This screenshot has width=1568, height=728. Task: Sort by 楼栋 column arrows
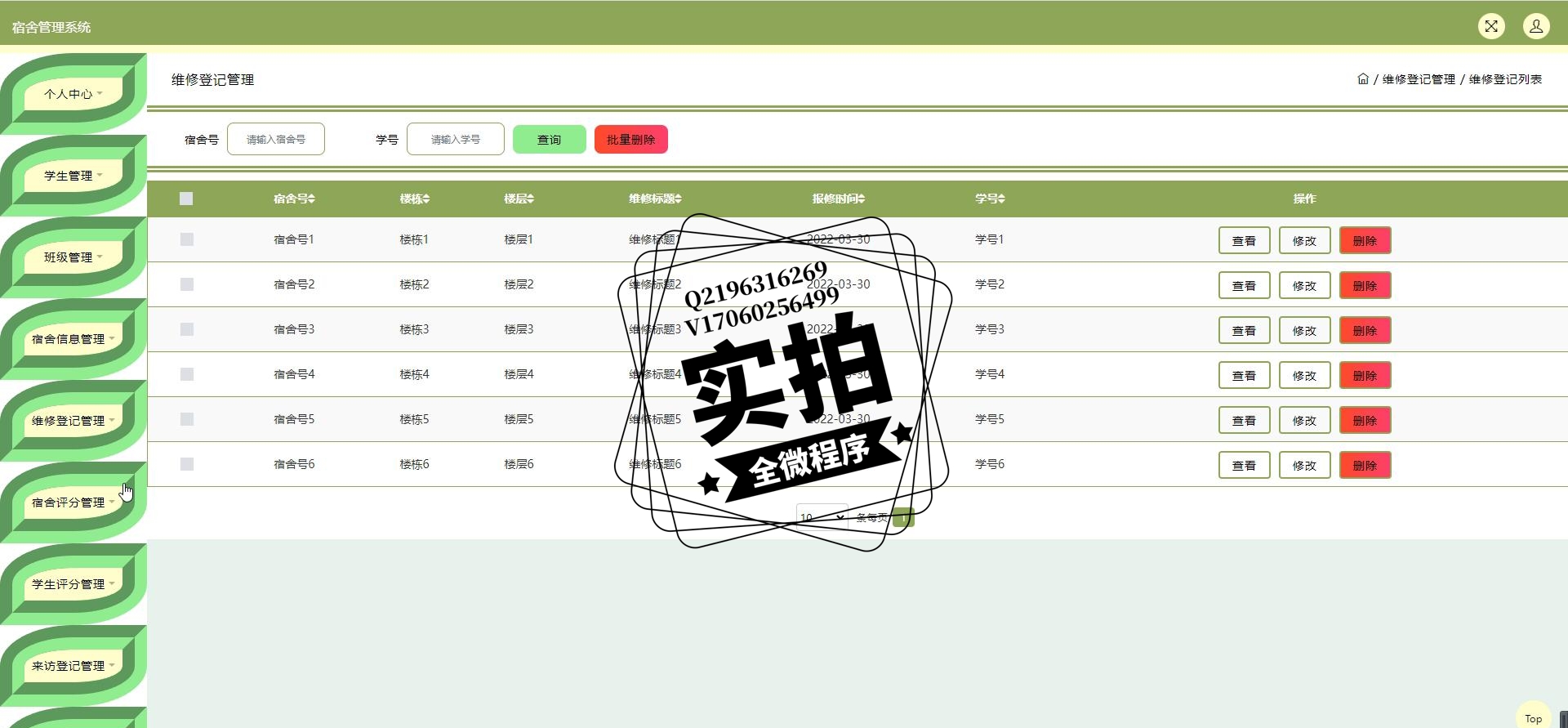(426, 199)
